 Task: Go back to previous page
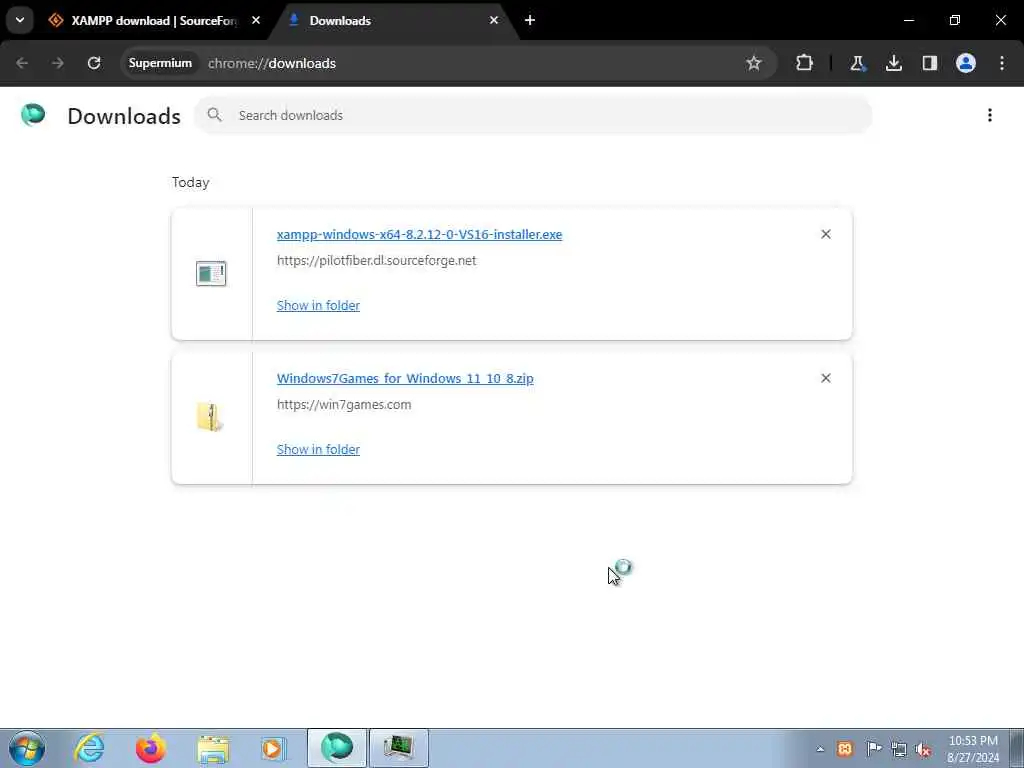click(x=22, y=63)
